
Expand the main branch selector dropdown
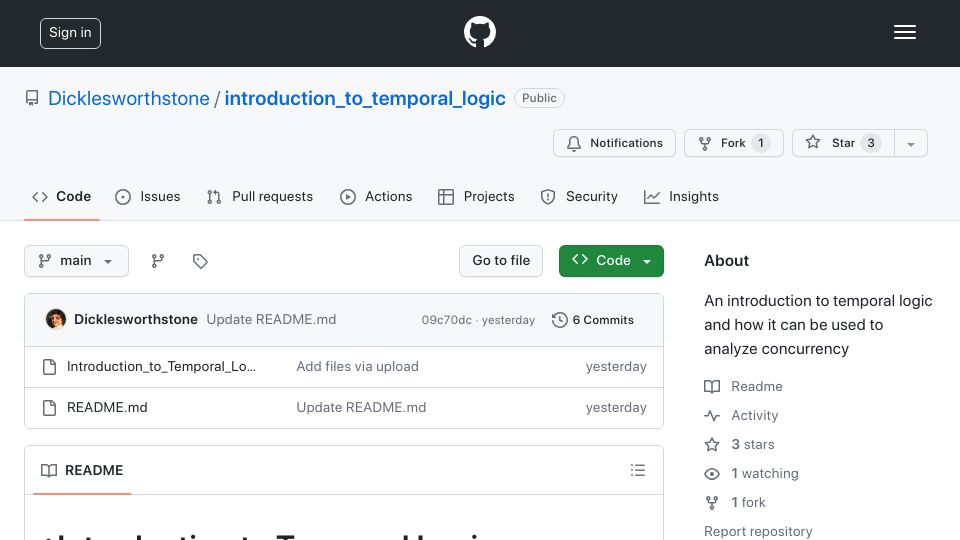pos(77,261)
